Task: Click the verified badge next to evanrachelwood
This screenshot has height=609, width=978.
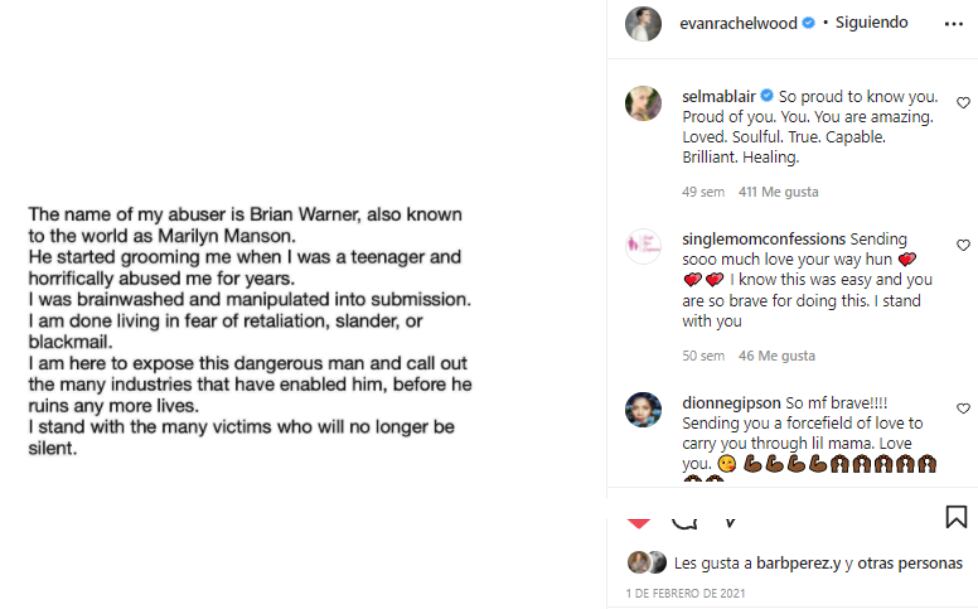Action: coord(809,23)
